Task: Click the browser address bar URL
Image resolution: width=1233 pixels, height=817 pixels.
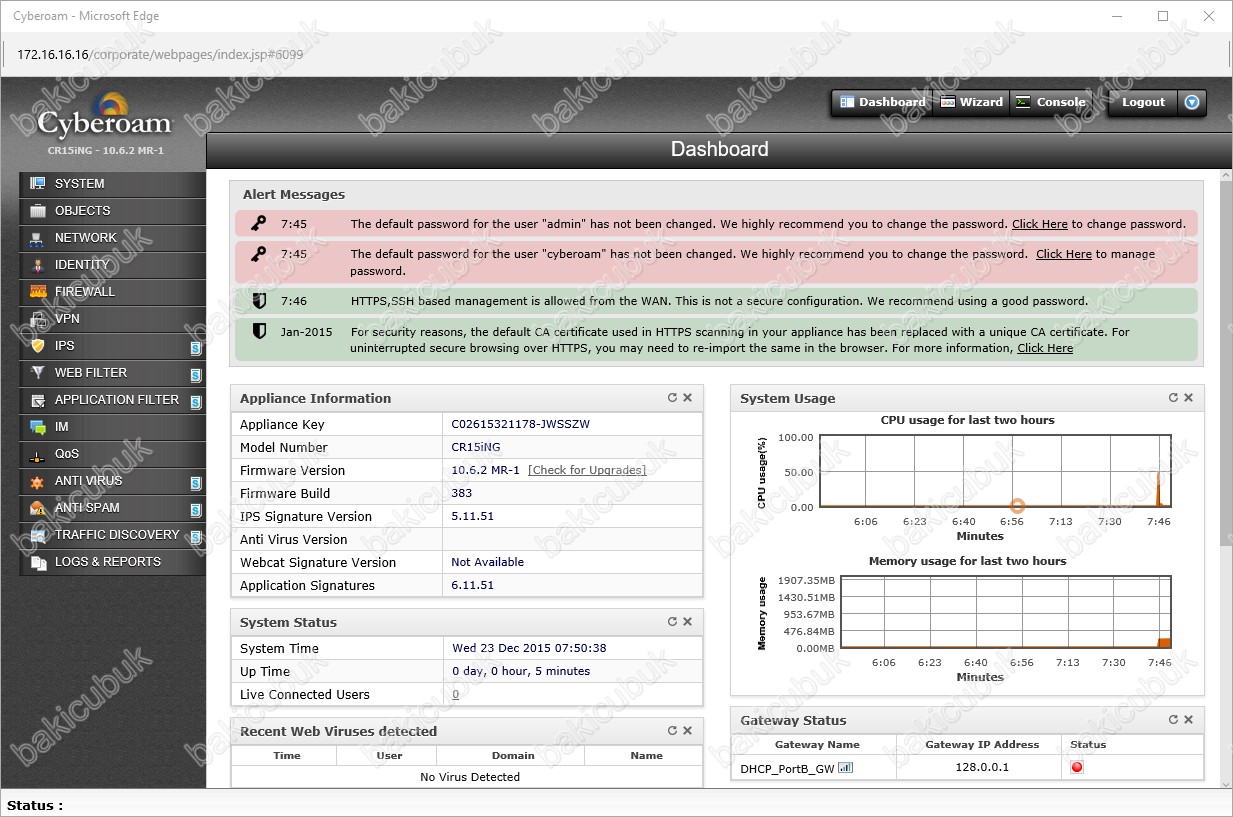Action: coord(160,54)
